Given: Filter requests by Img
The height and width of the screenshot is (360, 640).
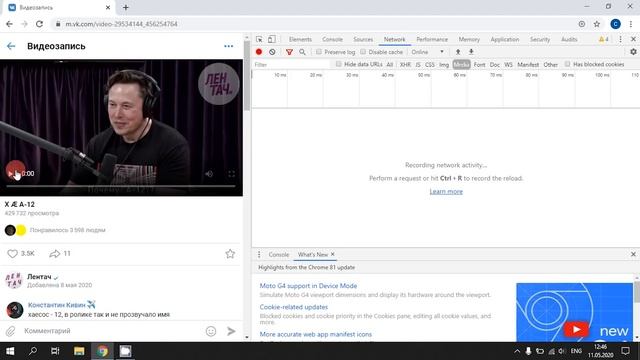Looking at the screenshot, I should click(444, 64).
